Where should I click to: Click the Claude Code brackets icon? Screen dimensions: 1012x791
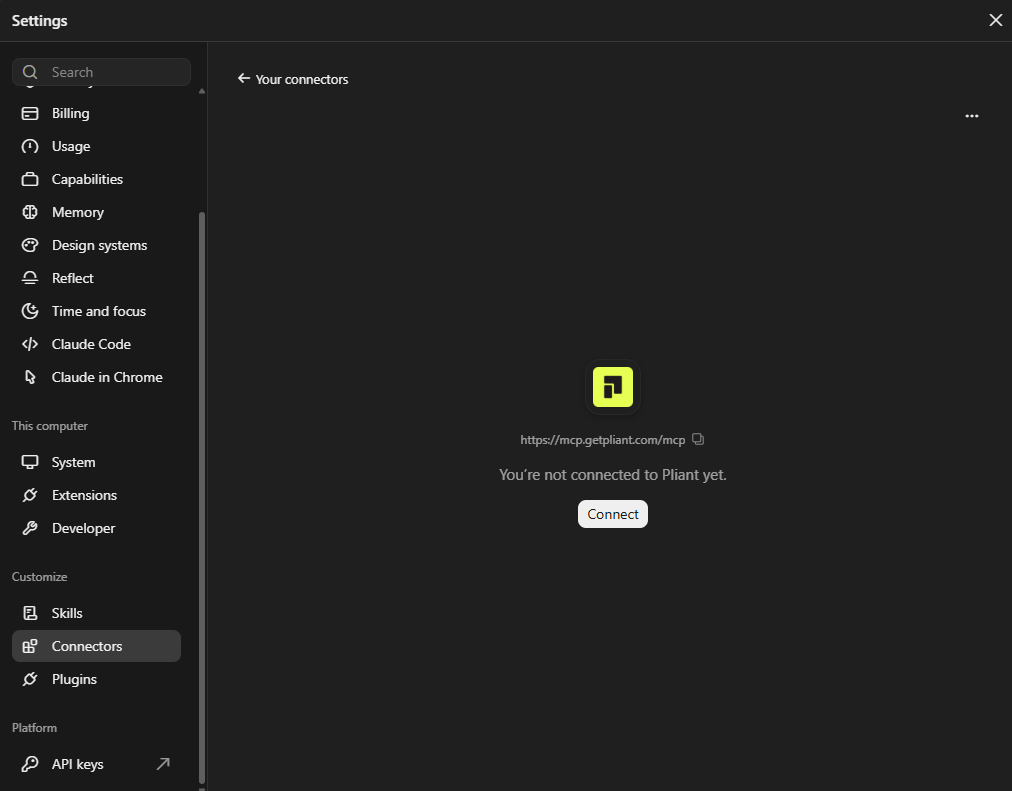30,344
